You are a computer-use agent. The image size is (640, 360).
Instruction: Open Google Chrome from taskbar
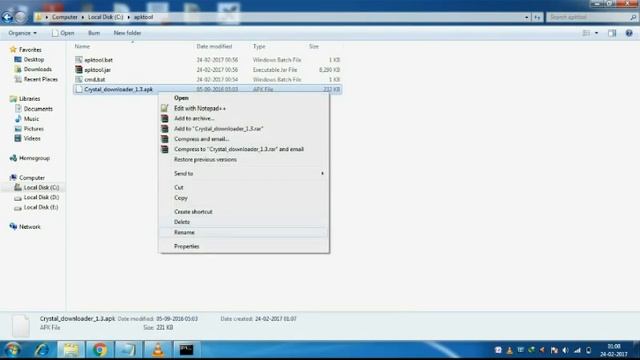(x=100, y=350)
